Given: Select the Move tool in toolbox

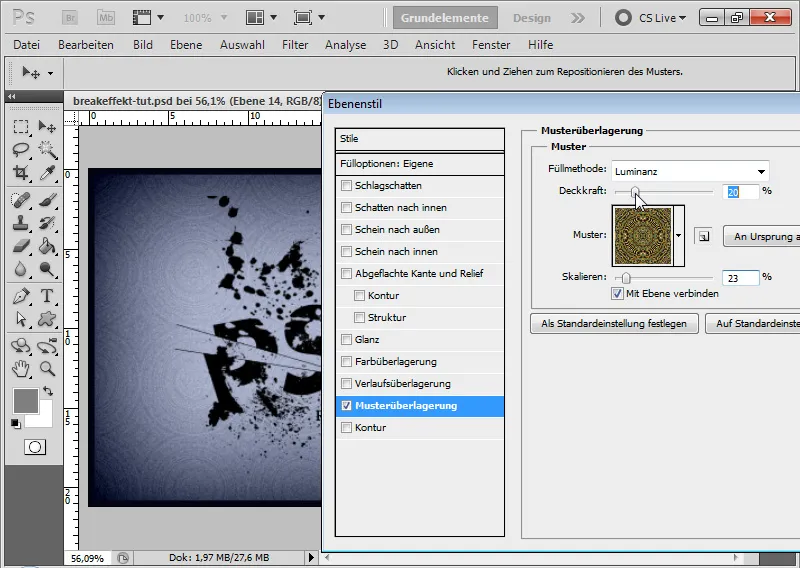Looking at the screenshot, I should (x=47, y=127).
